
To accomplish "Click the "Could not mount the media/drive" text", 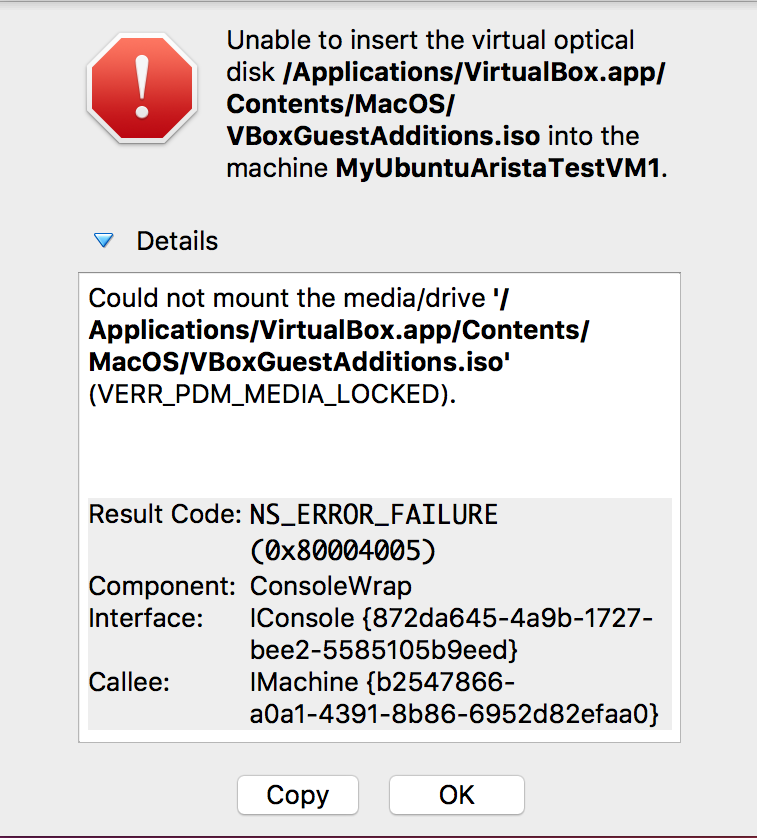I will point(287,298).
